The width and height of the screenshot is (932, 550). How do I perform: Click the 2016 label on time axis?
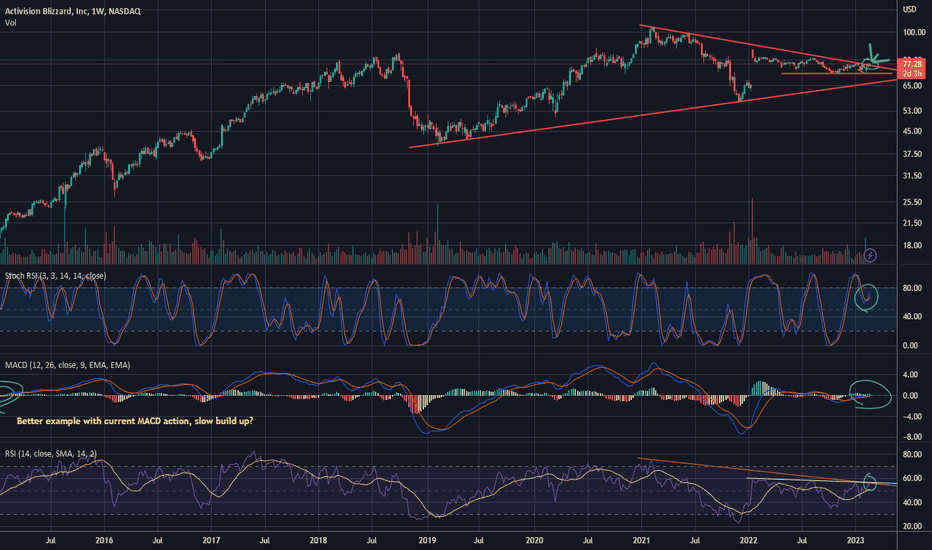(x=104, y=540)
